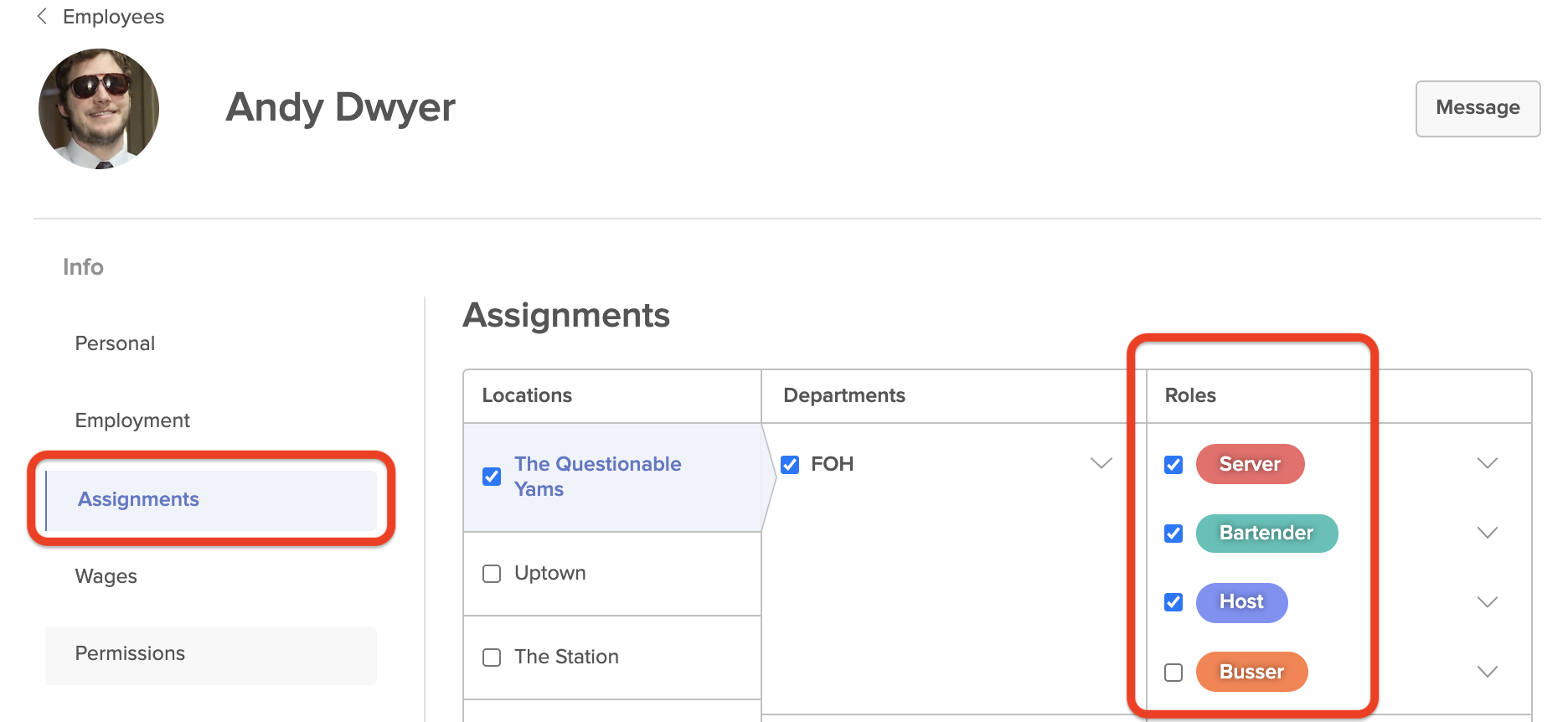This screenshot has height=722, width=1568.
Task: Click Andy Dwyer's profile photo
Action: (99, 109)
